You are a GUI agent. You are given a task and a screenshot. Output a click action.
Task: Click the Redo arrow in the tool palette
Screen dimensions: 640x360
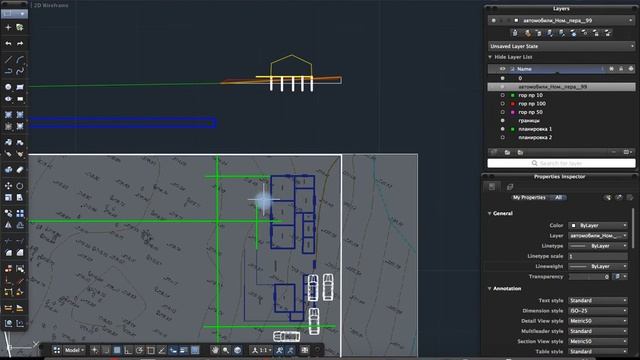pyautogui.click(x=20, y=43)
